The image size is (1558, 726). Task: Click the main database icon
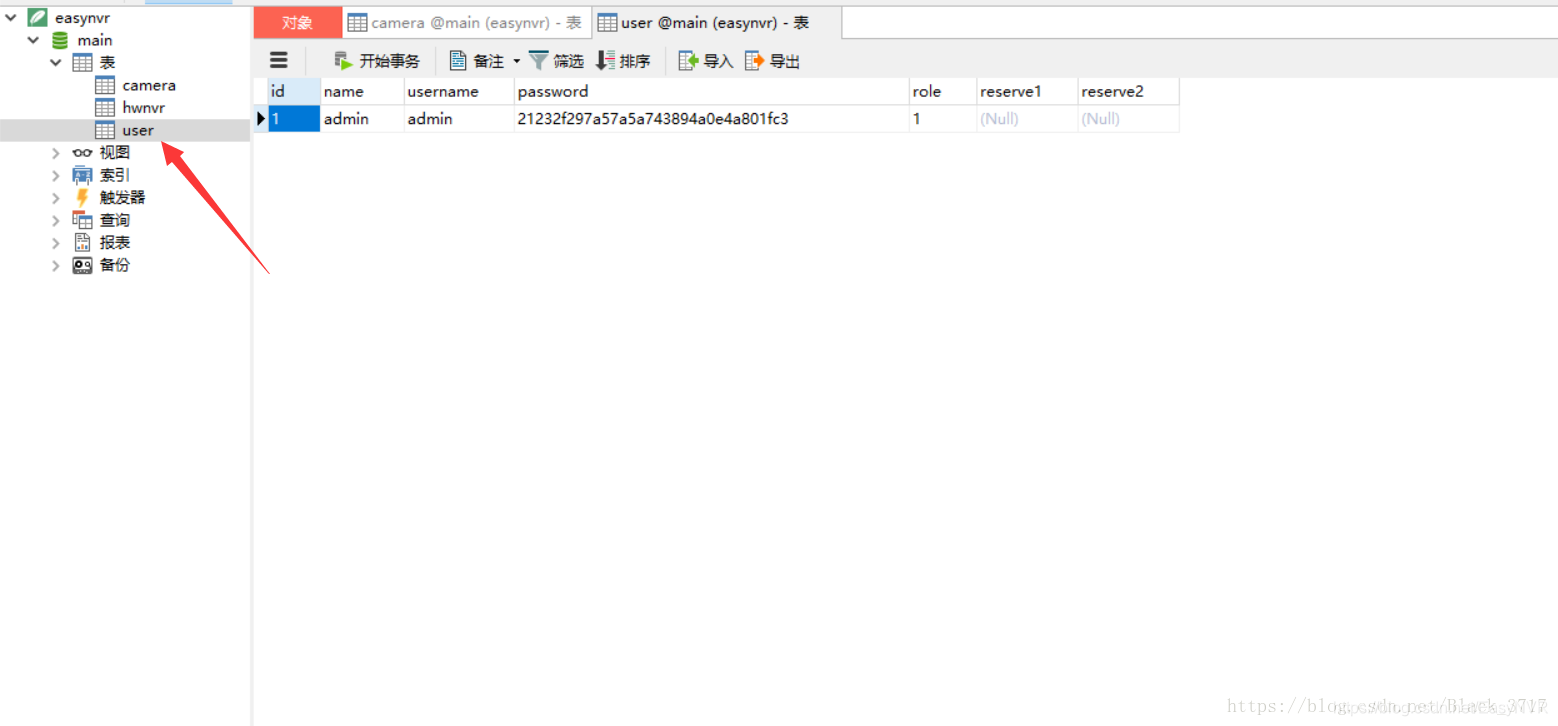(60, 40)
